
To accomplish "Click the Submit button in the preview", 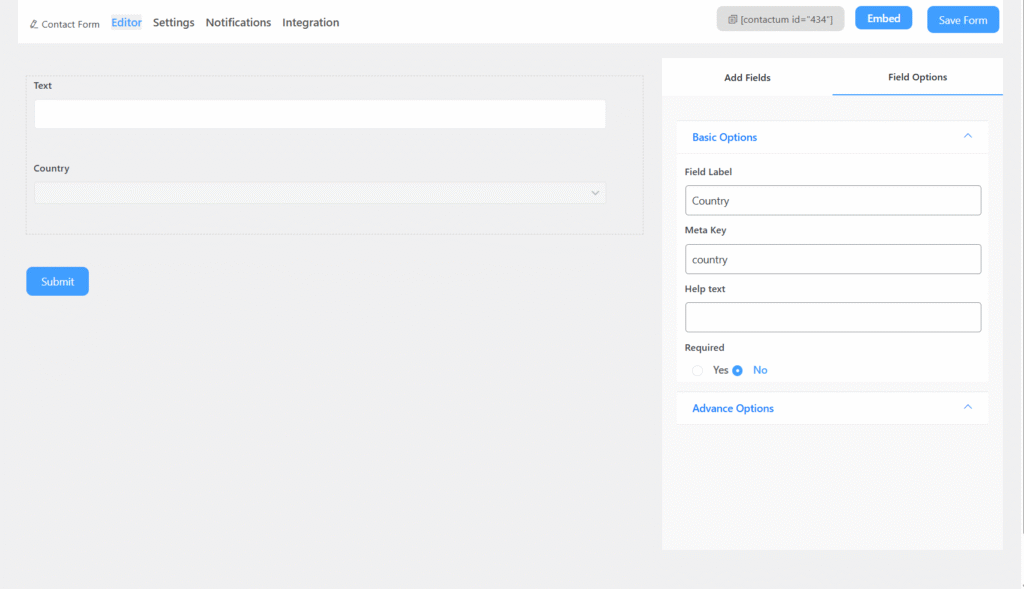I will 57,282.
